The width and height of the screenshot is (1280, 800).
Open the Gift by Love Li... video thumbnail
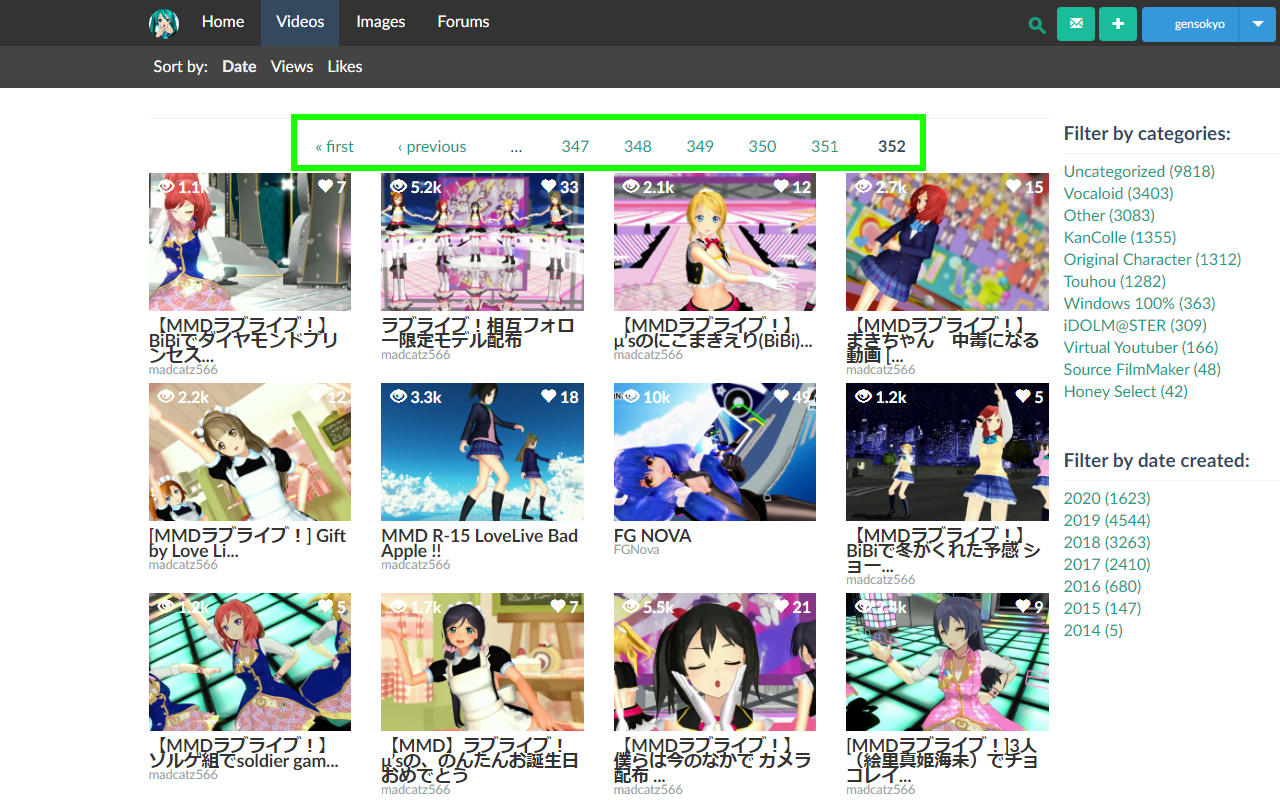click(250, 452)
